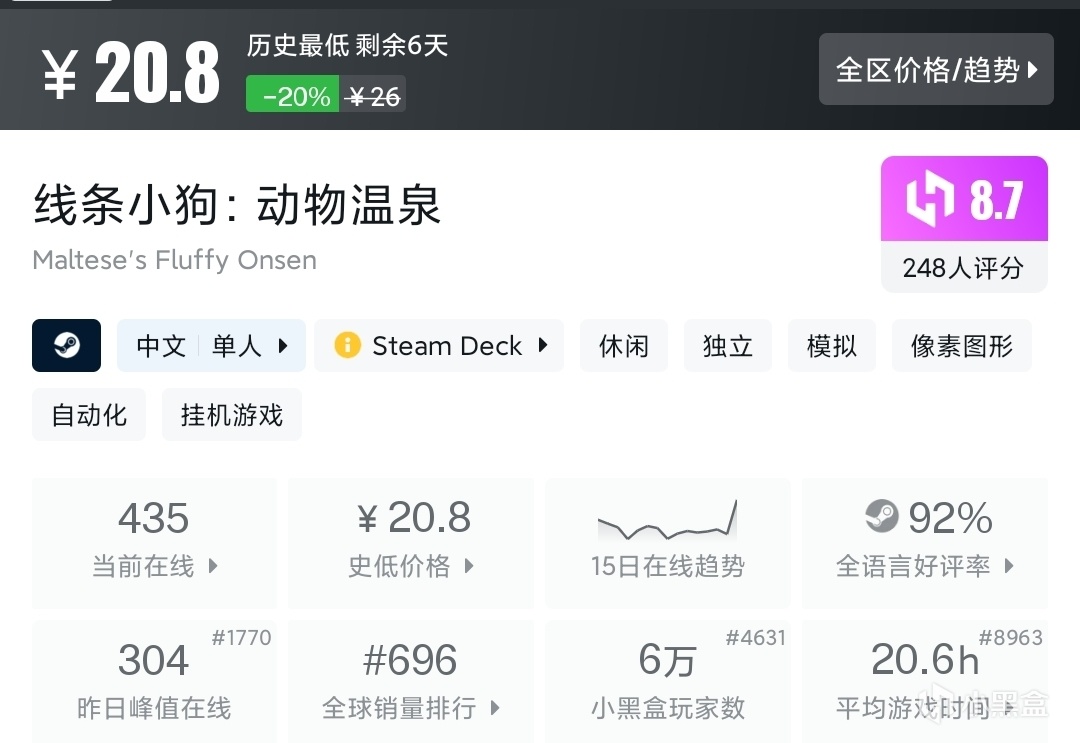Select the 像素图形 tag
The image size is (1080, 743).
(x=962, y=346)
